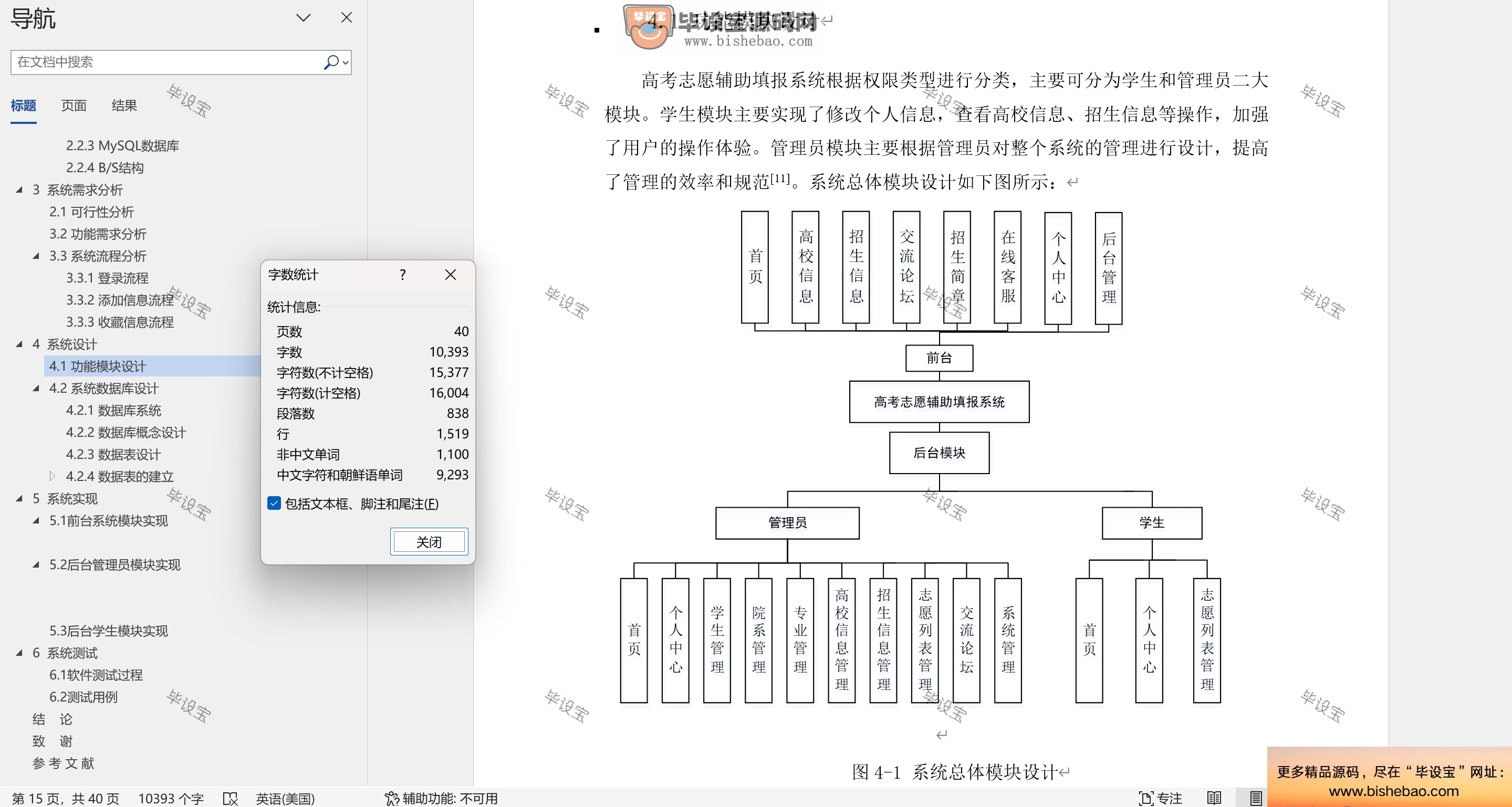Screen dimensions: 1512x807
Task: Collapse the 3.3 系统流程分析 heading
Action: (x=36, y=256)
